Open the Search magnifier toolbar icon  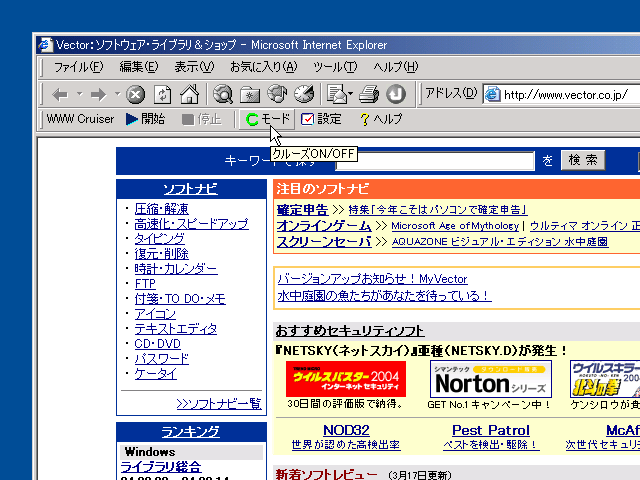[x=223, y=94]
